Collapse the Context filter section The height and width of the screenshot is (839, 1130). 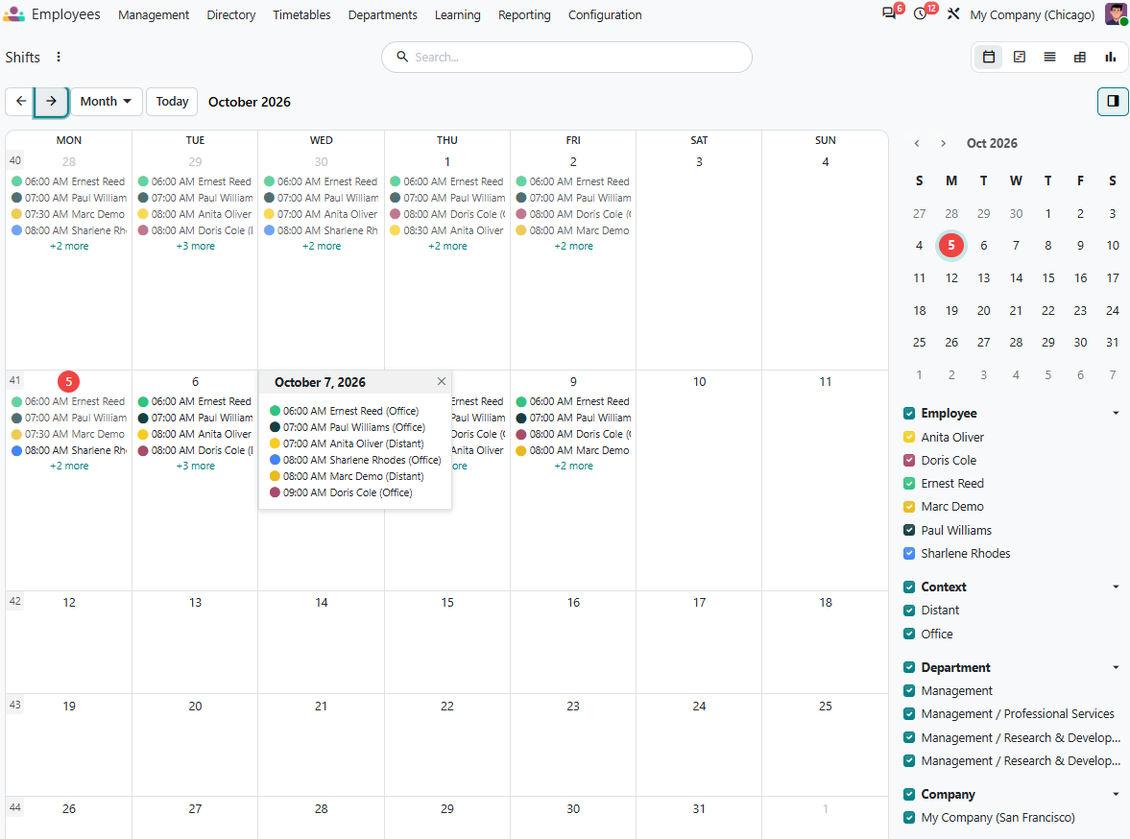(1116, 587)
